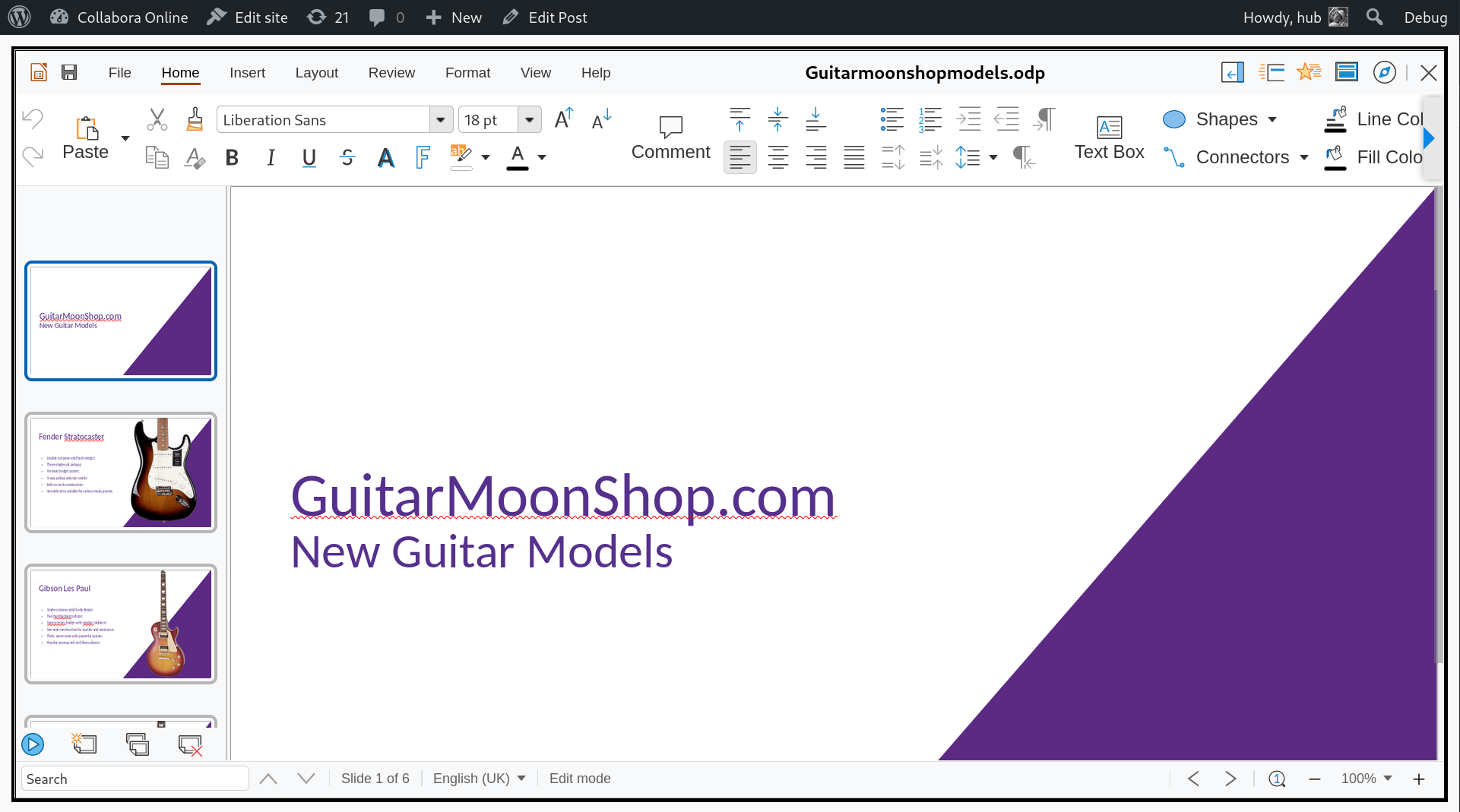Toggle Strikethrough formatting
This screenshot has width=1460, height=812.
tap(347, 157)
